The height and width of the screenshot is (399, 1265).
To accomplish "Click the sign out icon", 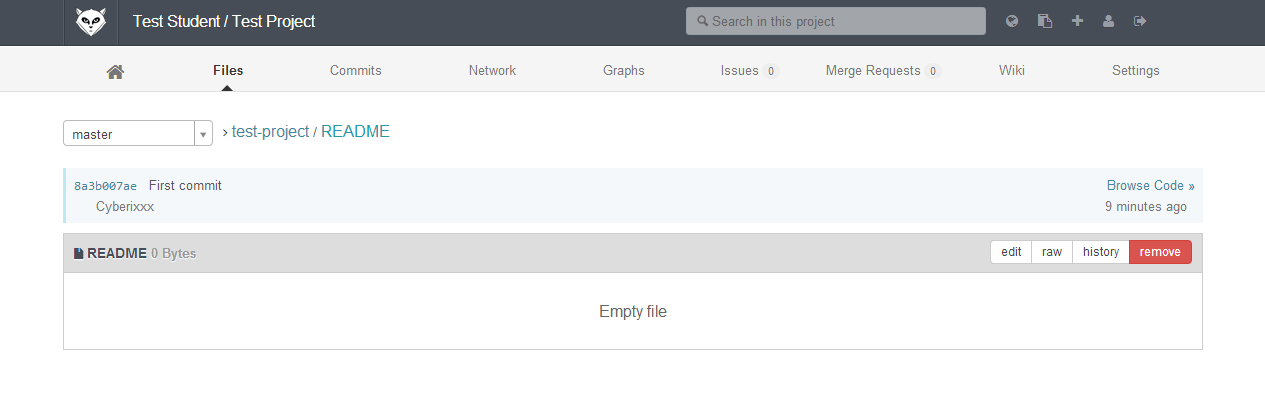I will click(x=1139, y=21).
